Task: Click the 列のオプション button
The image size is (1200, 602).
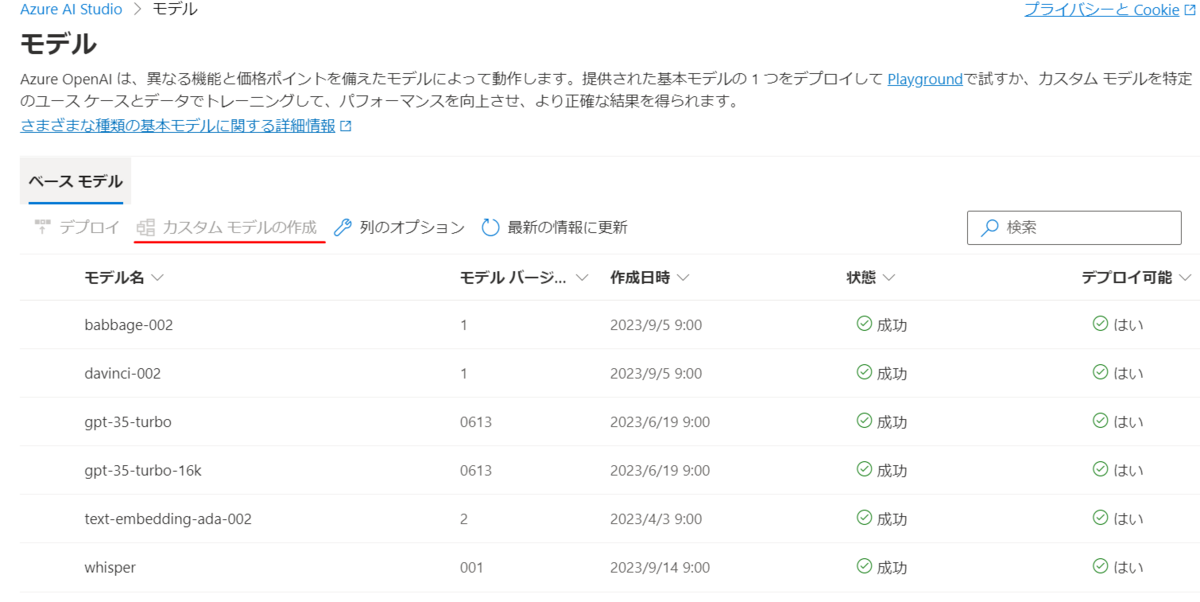Action: tap(399, 227)
